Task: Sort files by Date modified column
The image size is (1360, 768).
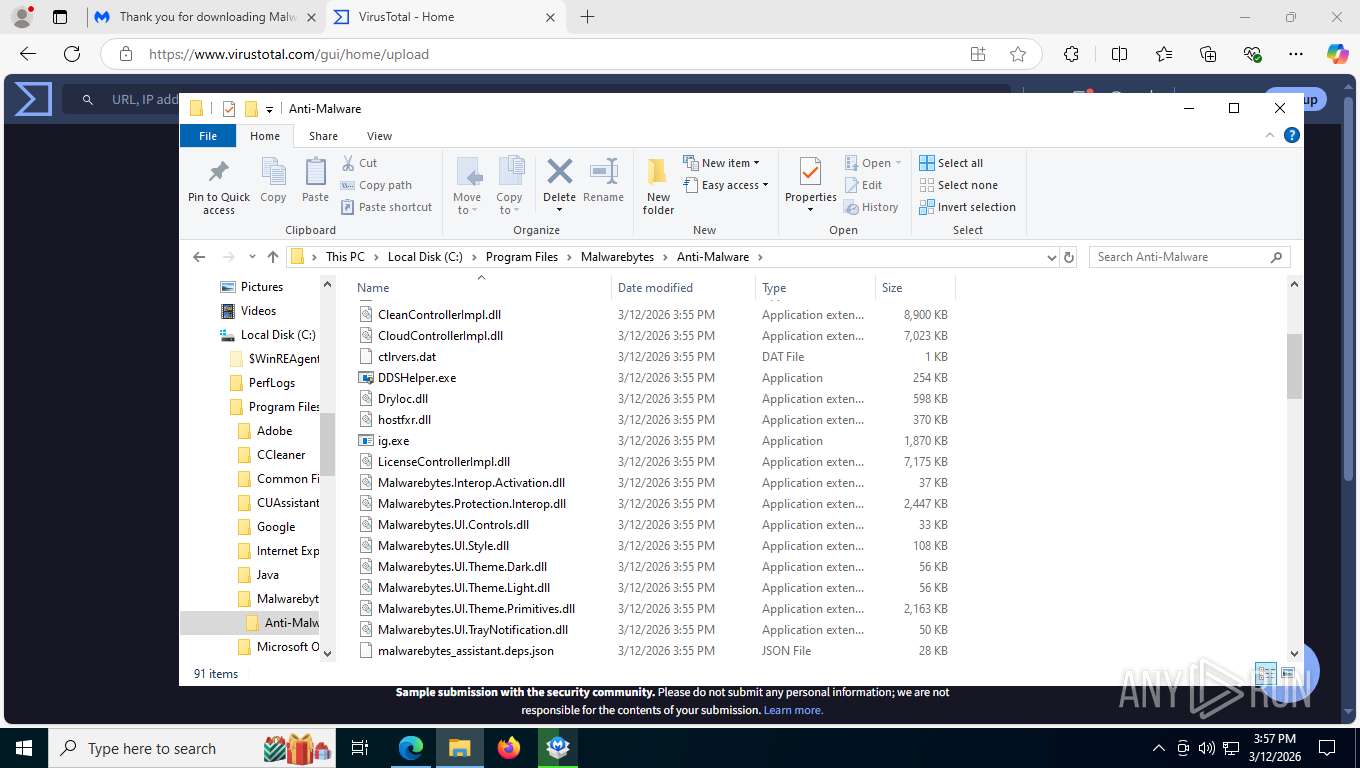Action: 683,288
